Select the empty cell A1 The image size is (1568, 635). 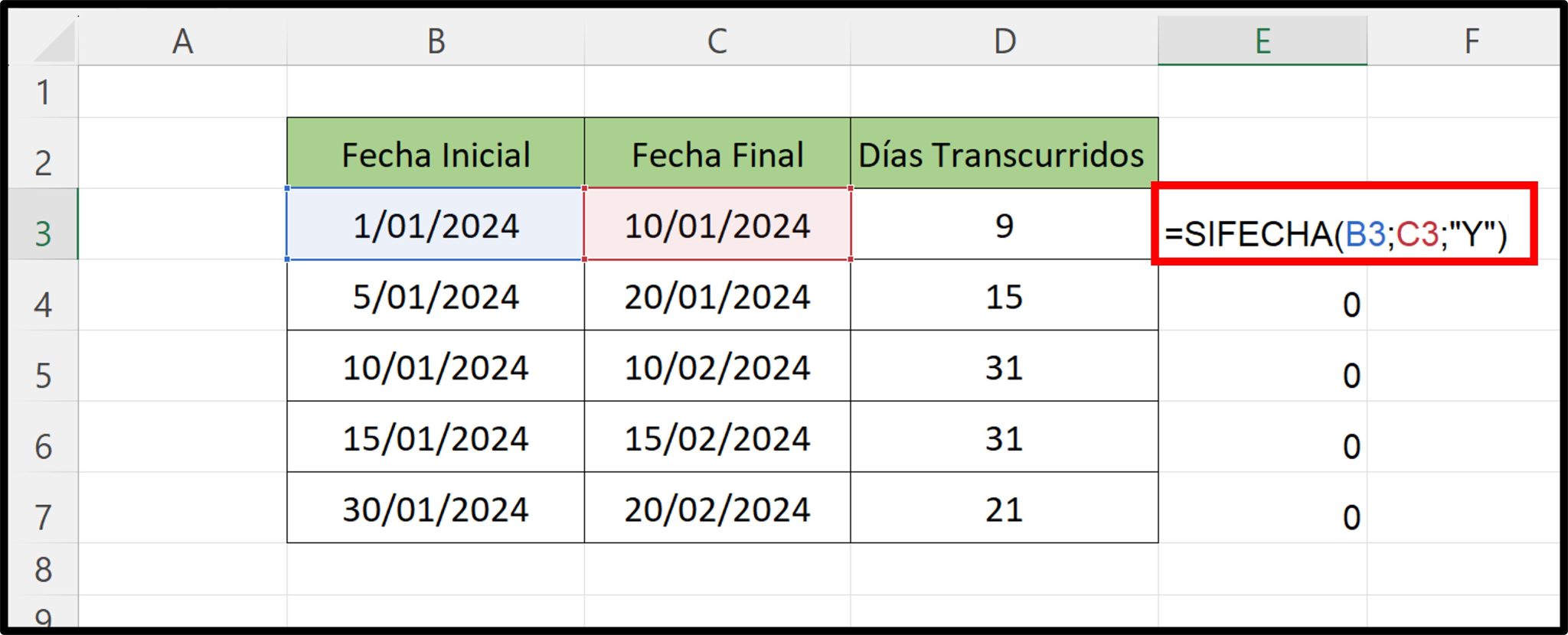[x=181, y=92]
